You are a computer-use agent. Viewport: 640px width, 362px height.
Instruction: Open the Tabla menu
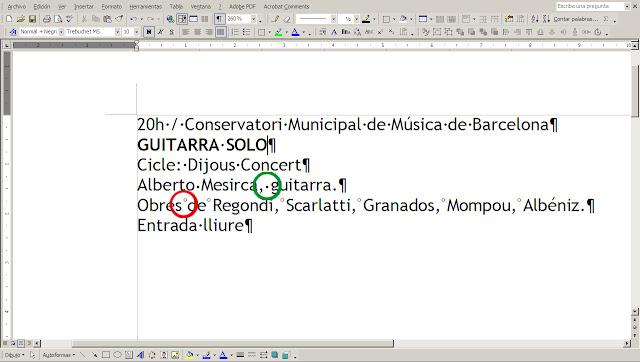176,7
